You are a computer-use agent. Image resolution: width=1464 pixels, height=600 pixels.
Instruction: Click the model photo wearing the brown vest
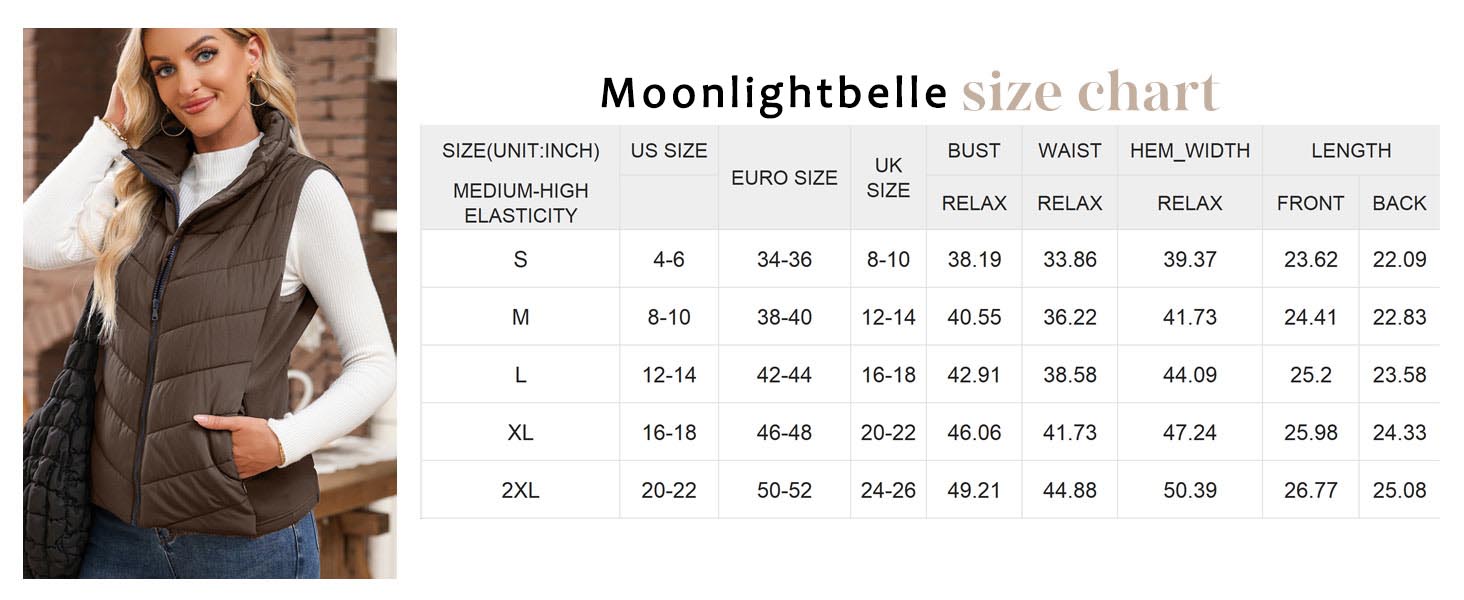pyautogui.click(x=210, y=303)
